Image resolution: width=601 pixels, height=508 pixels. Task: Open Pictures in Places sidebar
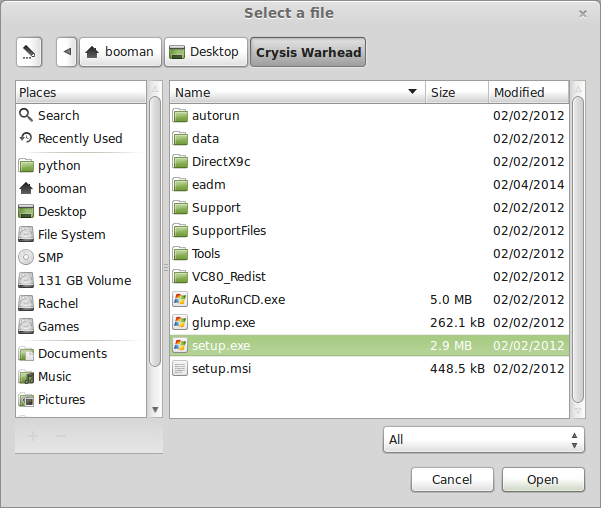(81, 399)
